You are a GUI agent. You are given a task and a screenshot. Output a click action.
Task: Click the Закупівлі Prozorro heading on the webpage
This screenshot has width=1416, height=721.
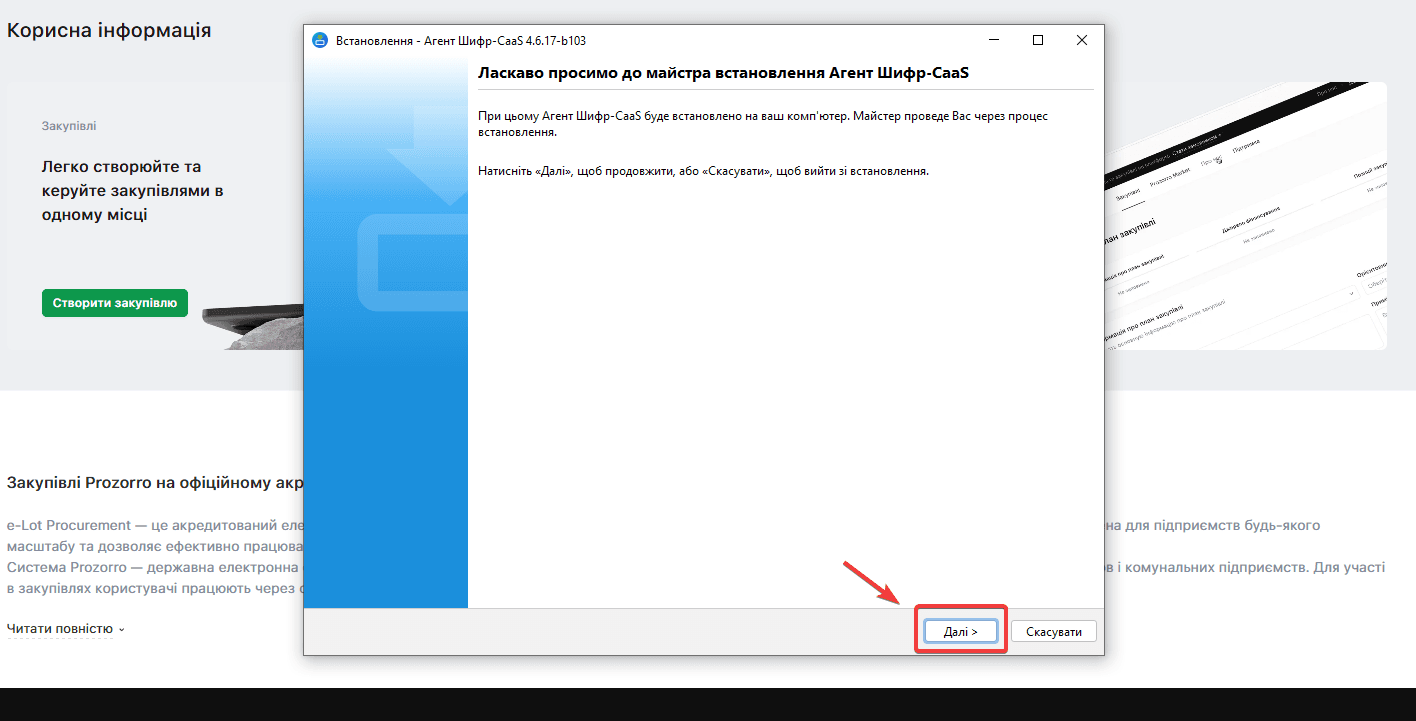(155, 482)
